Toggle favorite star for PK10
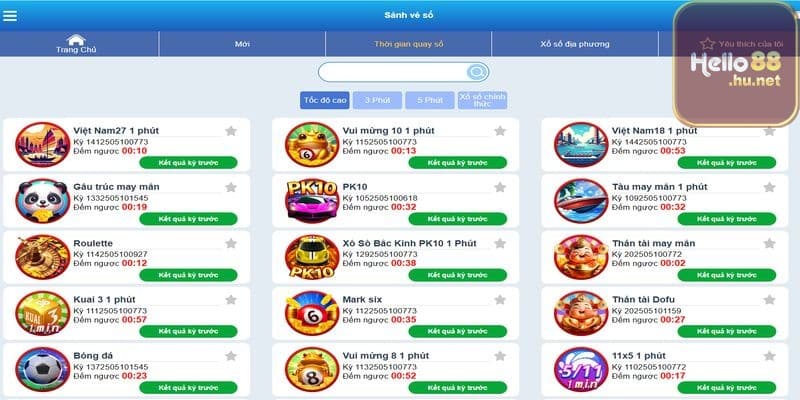The width and height of the screenshot is (800, 400). (500, 187)
